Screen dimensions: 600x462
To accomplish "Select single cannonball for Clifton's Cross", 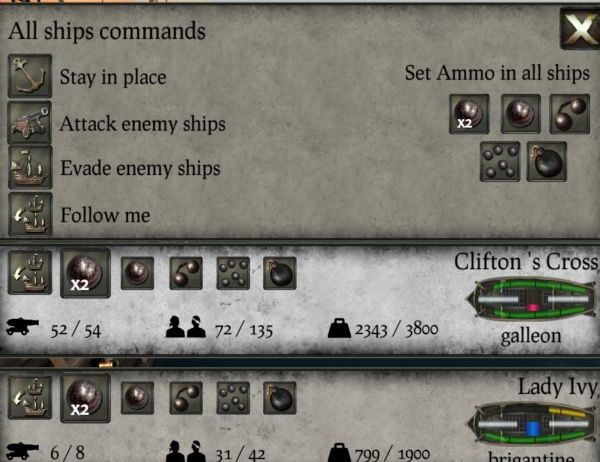I will pos(137,273).
